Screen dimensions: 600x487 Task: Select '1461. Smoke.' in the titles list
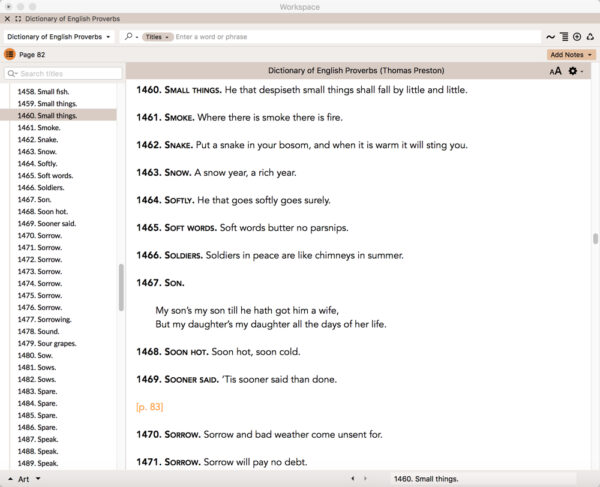click(39, 127)
